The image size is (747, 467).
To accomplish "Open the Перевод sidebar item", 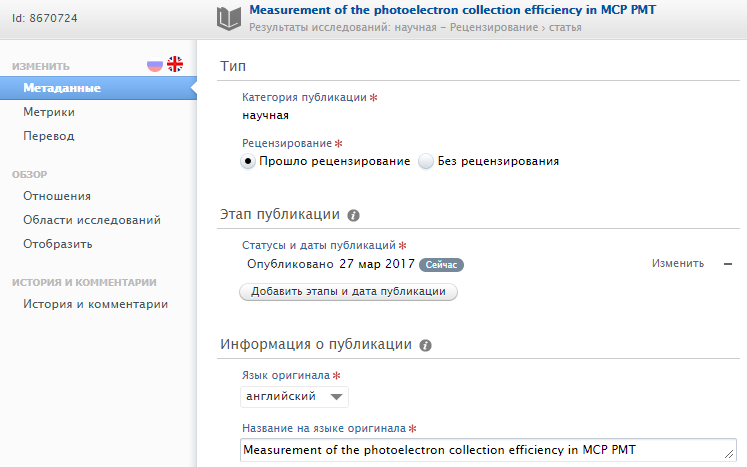I will click(49, 136).
